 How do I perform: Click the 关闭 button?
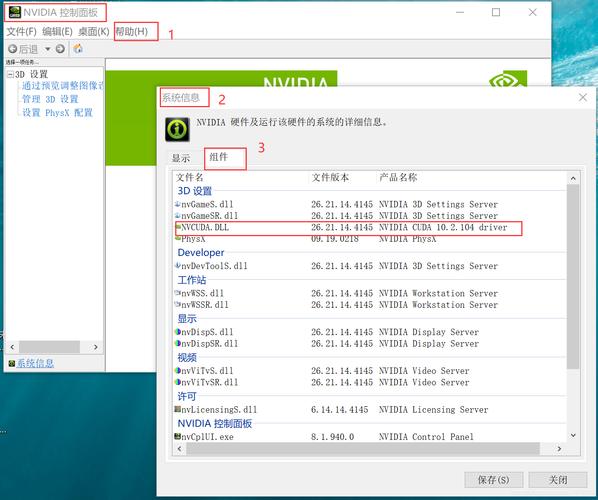558,480
